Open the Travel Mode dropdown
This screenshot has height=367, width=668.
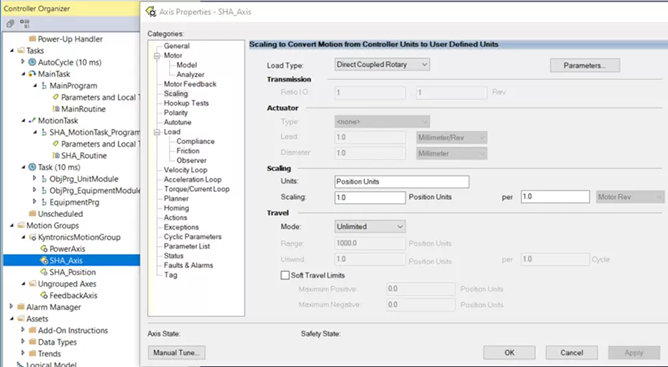pos(370,226)
